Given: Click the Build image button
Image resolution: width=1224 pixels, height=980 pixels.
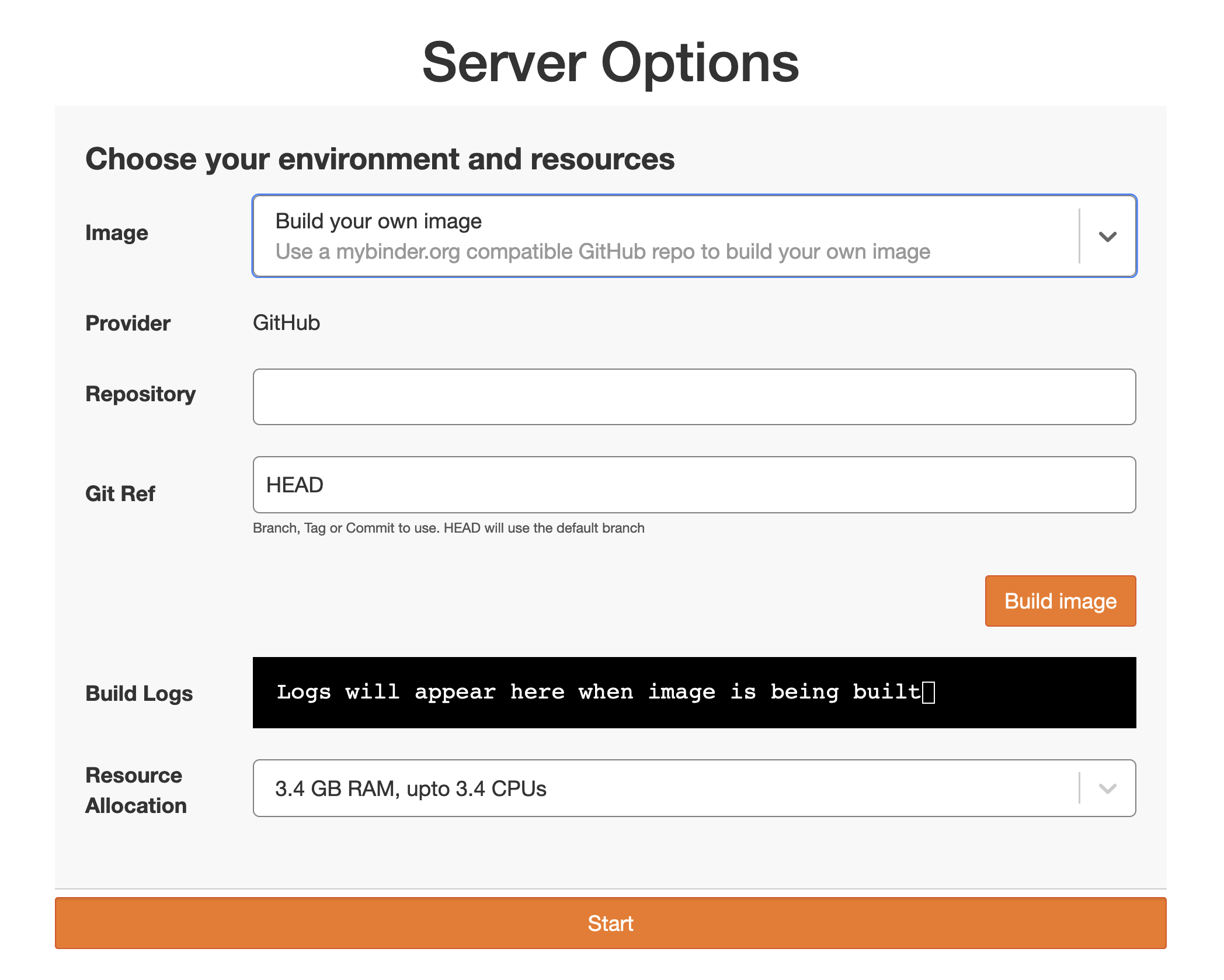Looking at the screenshot, I should point(1059,600).
